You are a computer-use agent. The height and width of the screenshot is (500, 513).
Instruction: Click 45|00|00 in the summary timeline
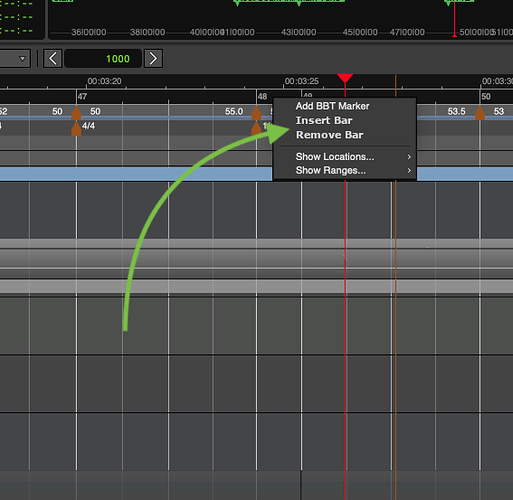[360, 32]
